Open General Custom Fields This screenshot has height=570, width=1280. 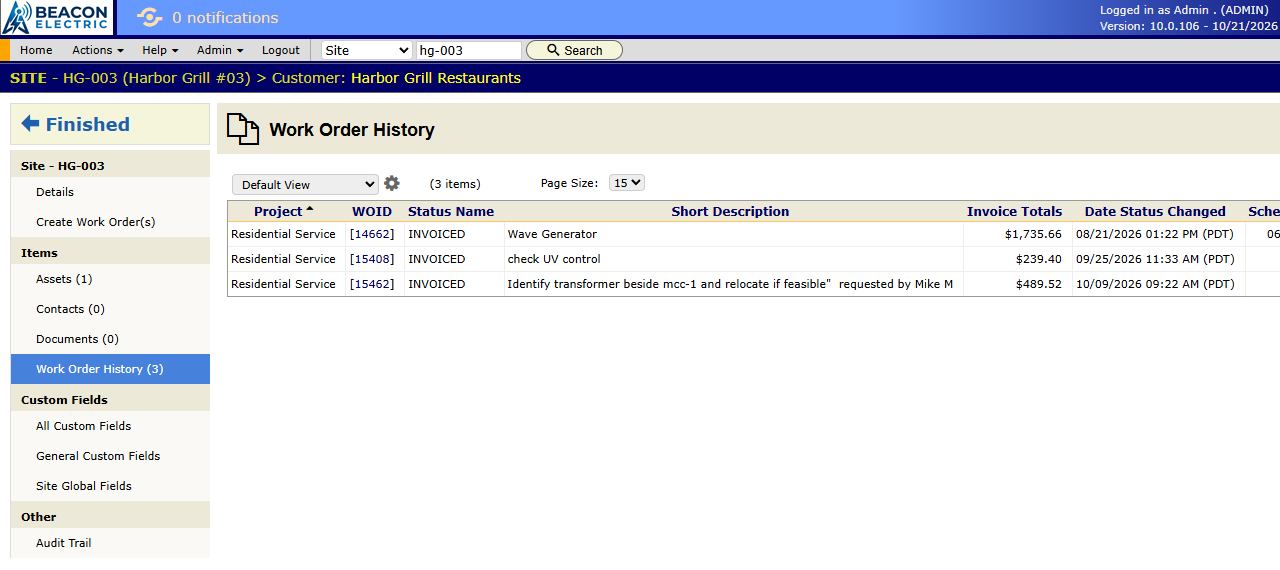click(98, 456)
